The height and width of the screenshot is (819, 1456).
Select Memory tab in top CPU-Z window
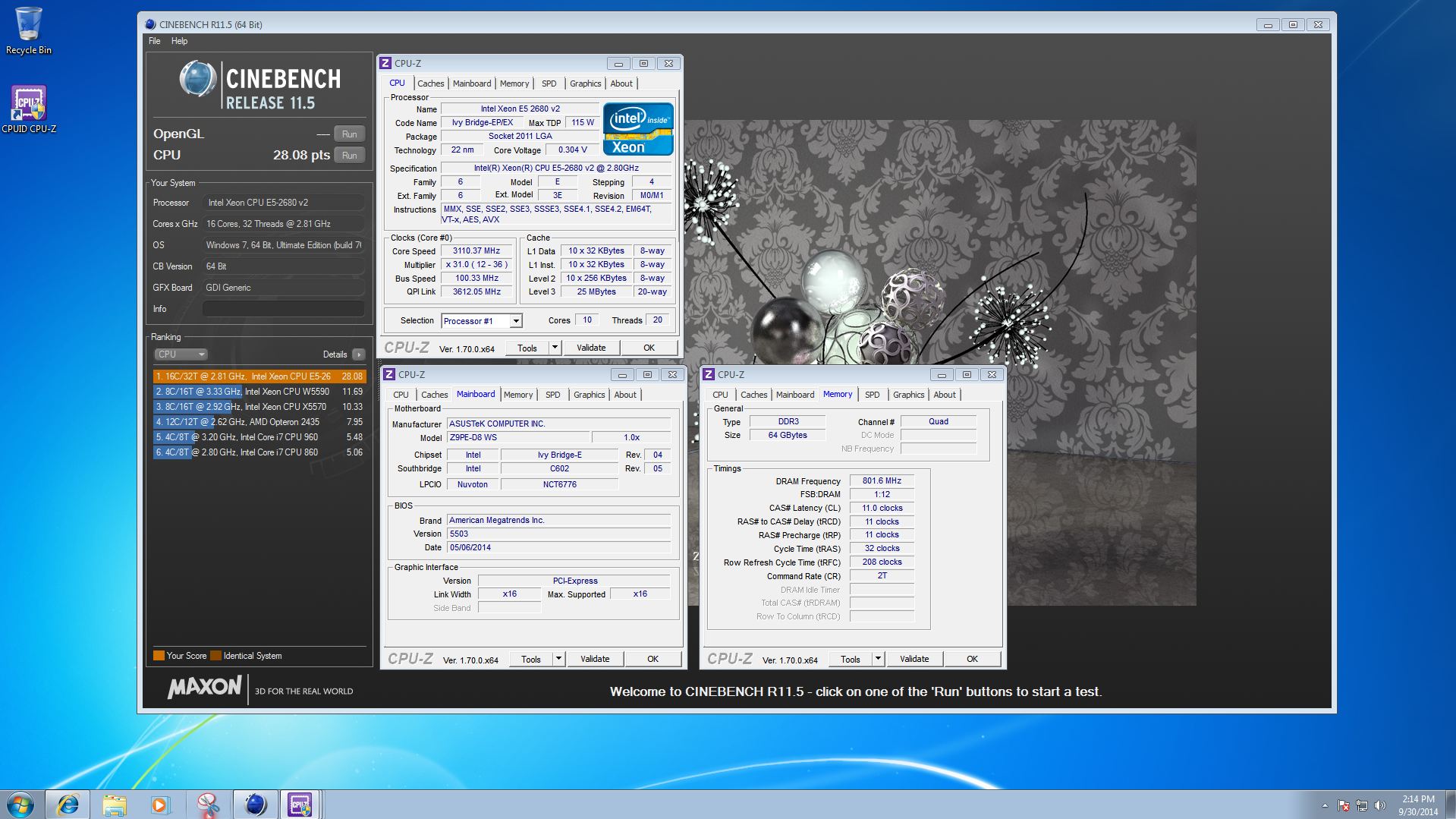coord(514,83)
